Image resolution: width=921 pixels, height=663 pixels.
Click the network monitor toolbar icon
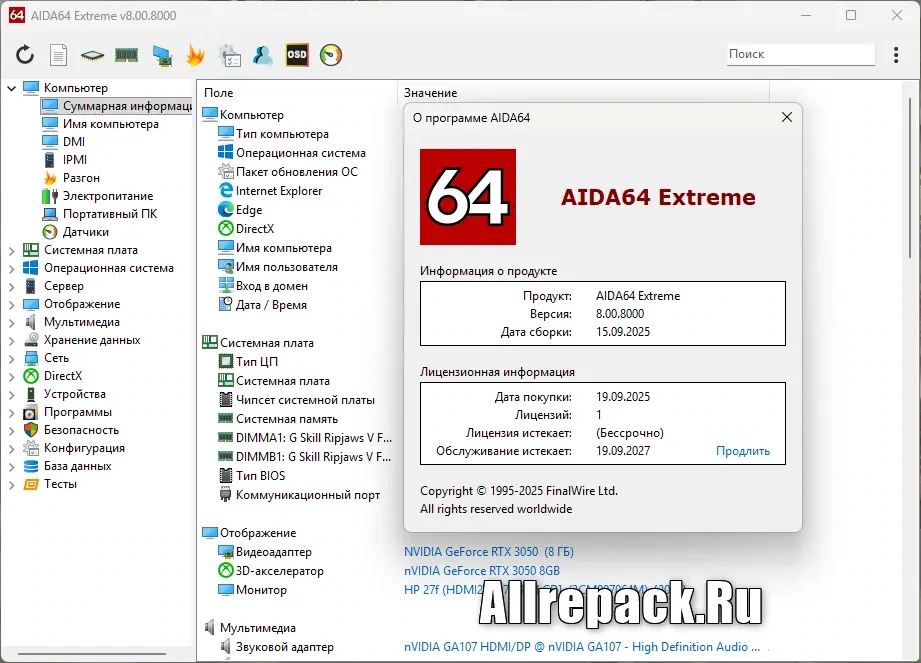(x=162, y=55)
